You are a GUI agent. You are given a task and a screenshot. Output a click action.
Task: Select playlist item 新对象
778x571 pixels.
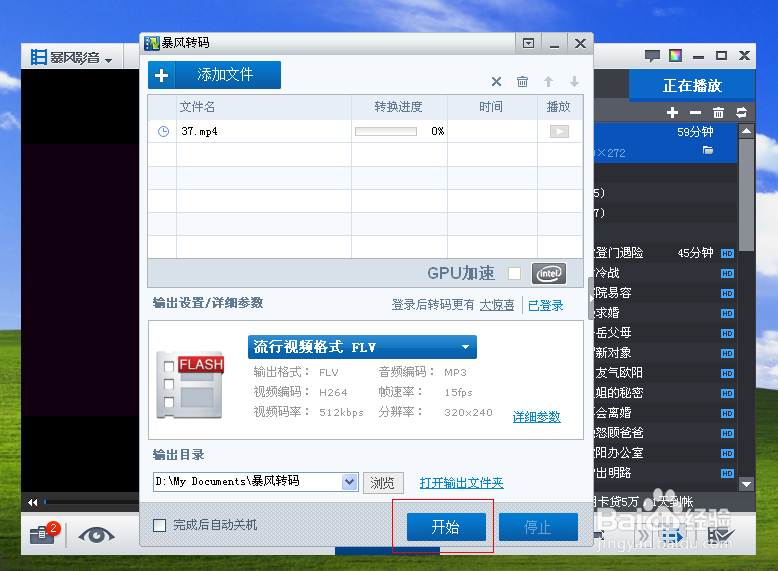click(665, 353)
